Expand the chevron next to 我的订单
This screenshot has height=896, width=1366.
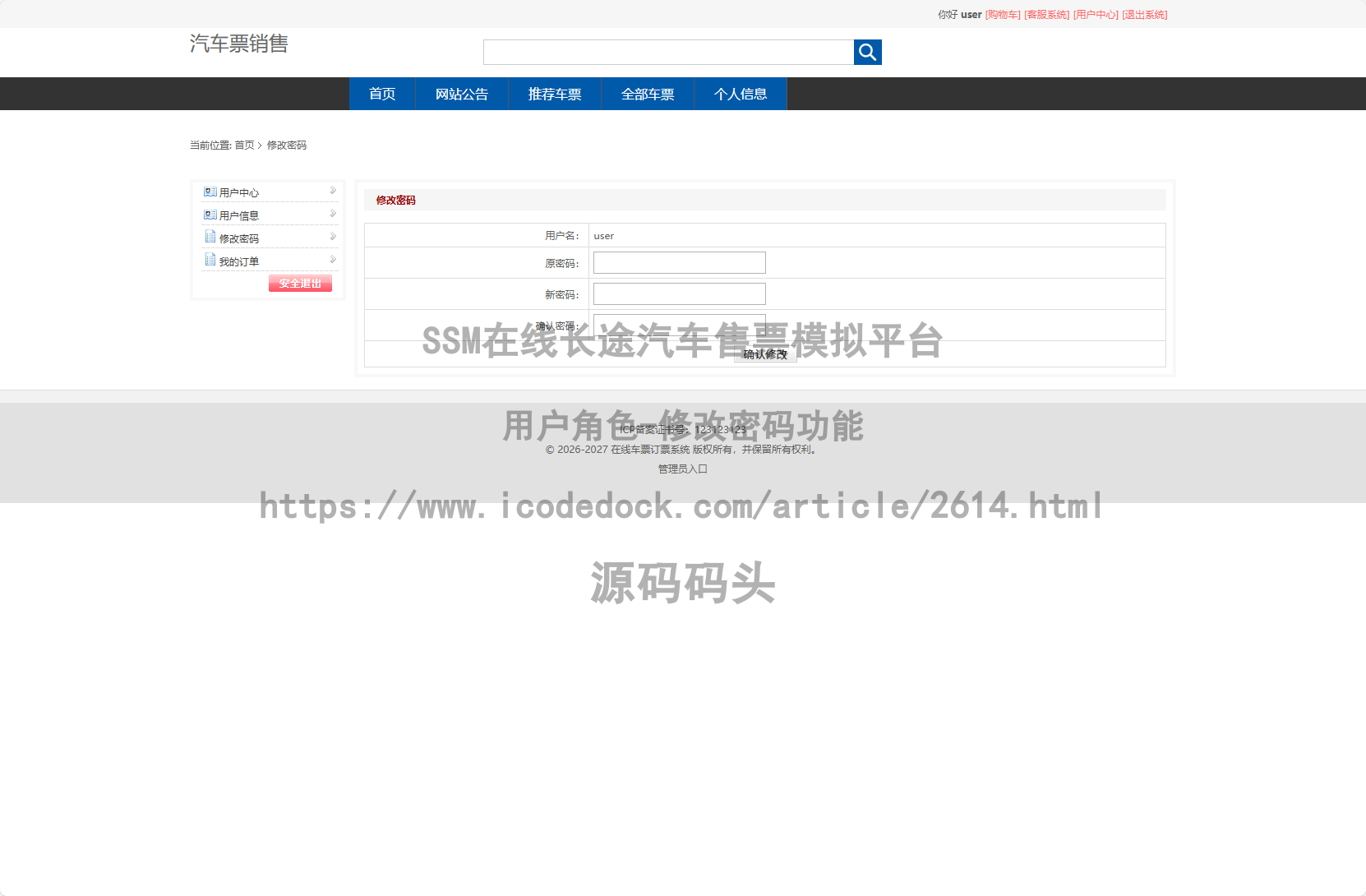click(x=332, y=259)
